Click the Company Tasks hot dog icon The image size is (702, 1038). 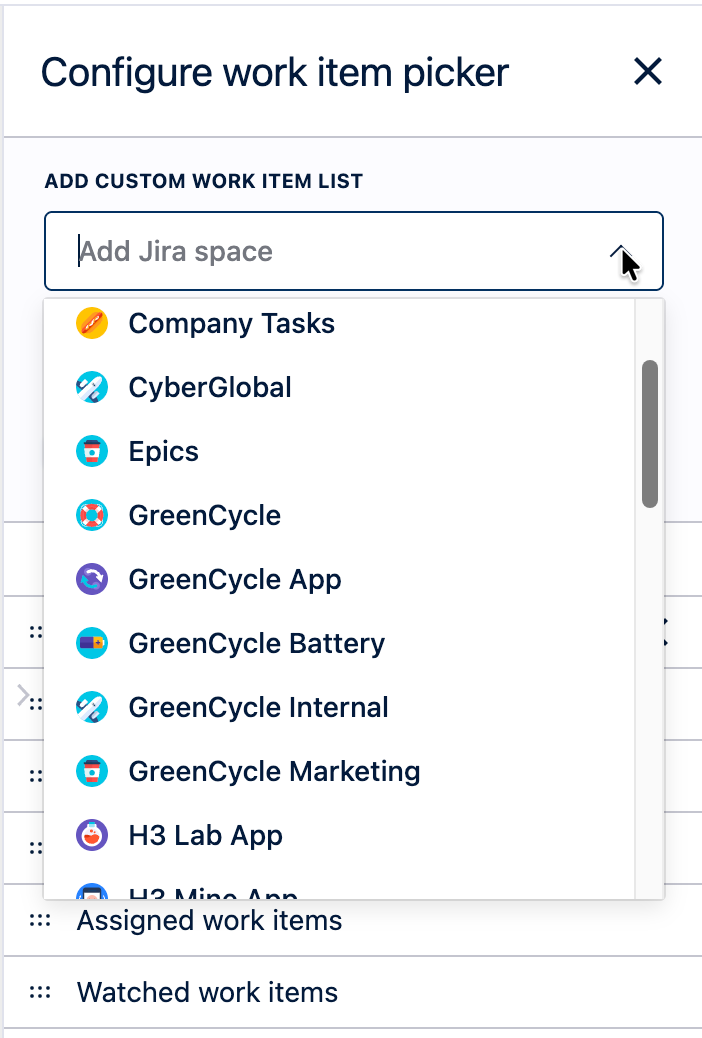click(x=92, y=324)
